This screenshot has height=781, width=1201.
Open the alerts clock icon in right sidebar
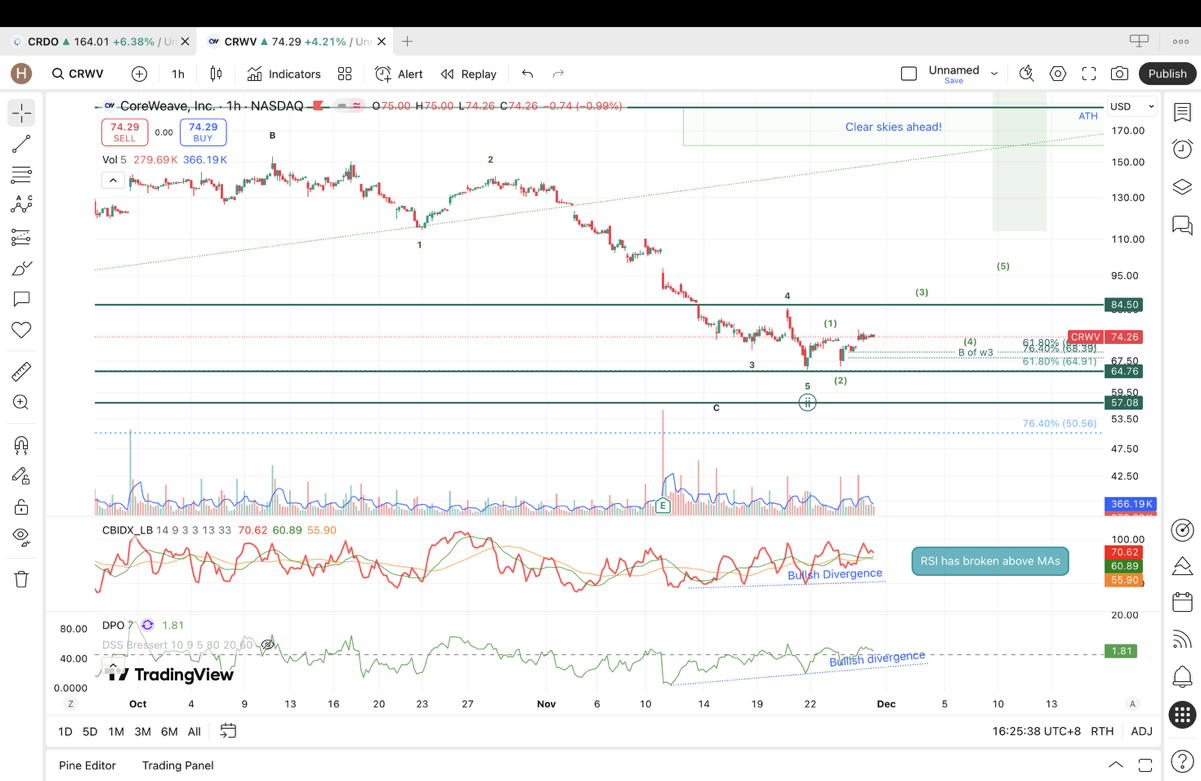(x=1182, y=149)
